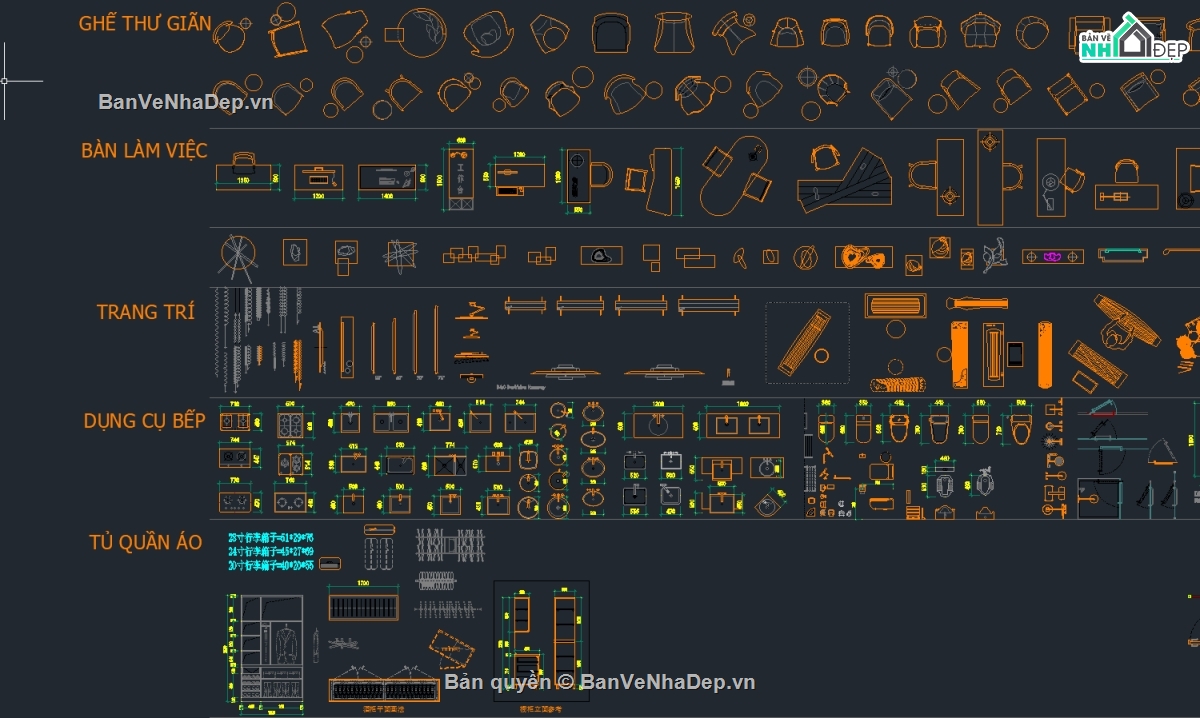Click the BanVeNhaDep.vn watermark at top-left
The width and height of the screenshot is (1200, 718).
185,101
